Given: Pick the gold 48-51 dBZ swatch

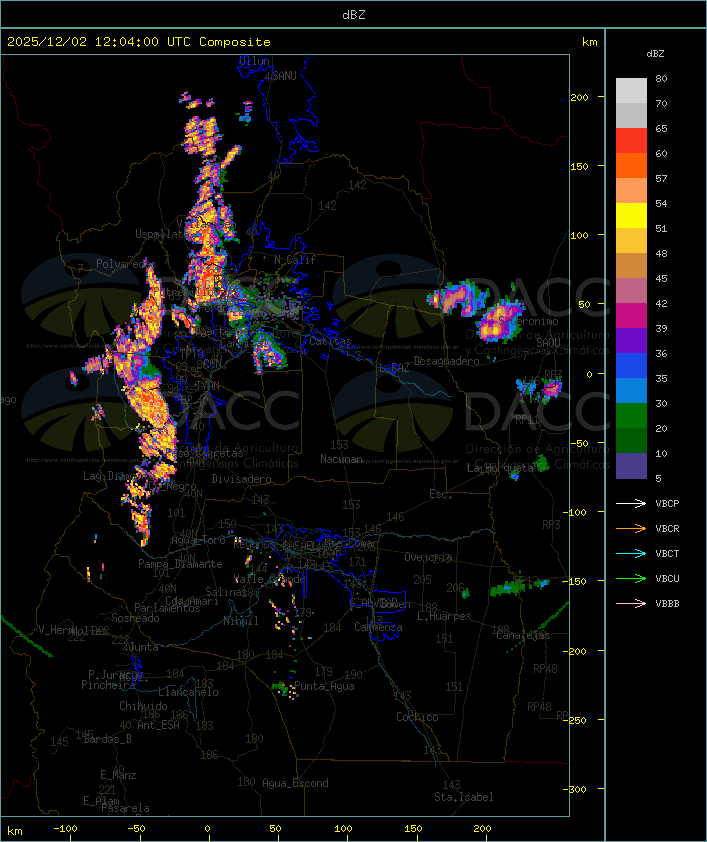Looking at the screenshot, I should [631, 241].
